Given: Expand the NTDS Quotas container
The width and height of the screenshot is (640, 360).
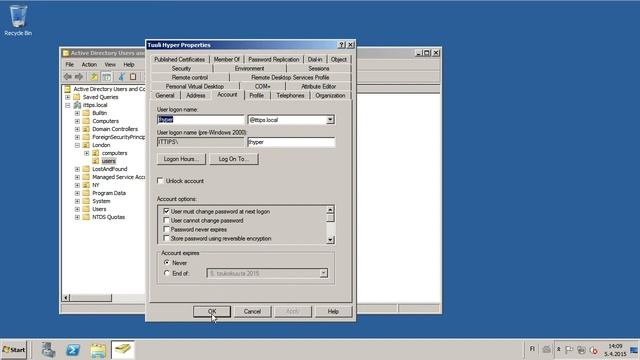Looking at the screenshot, I should 77,217.
